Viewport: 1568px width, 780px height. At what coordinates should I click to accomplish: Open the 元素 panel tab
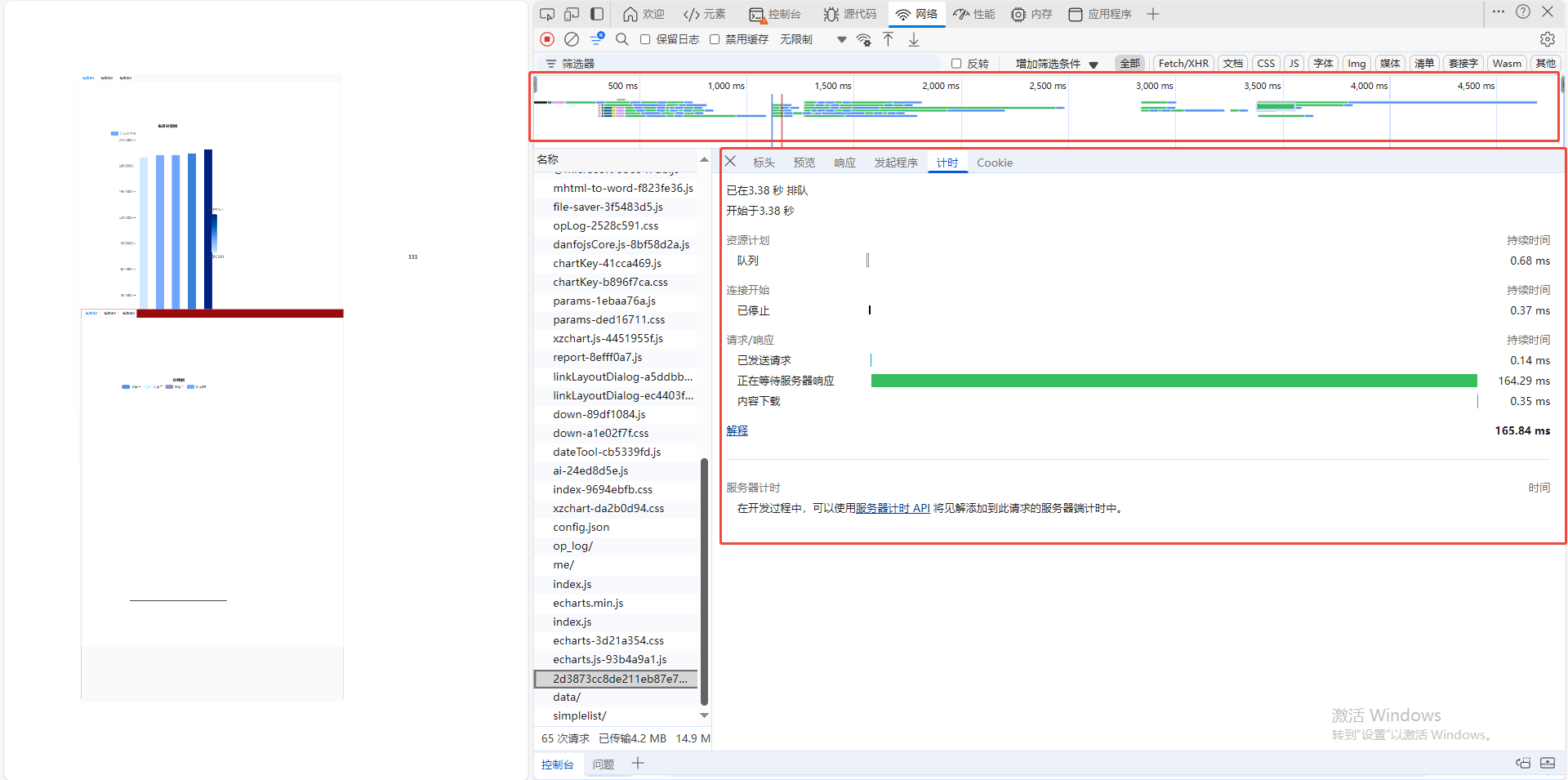705,14
